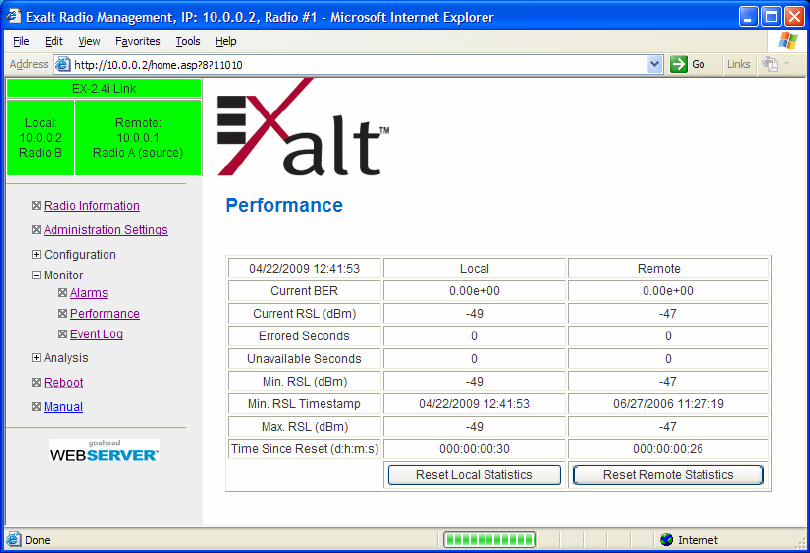Click the Done status page icon
This screenshot has width=810, height=553.
coord(13,540)
